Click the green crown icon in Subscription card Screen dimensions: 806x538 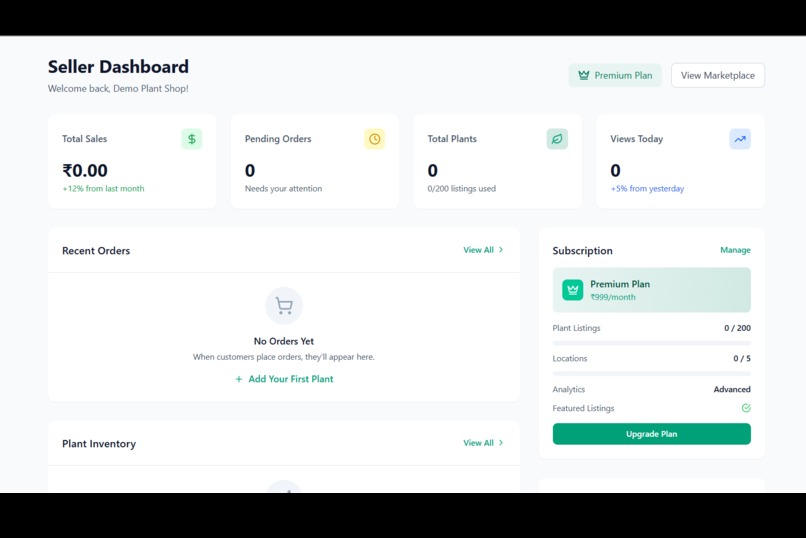pyautogui.click(x=573, y=290)
